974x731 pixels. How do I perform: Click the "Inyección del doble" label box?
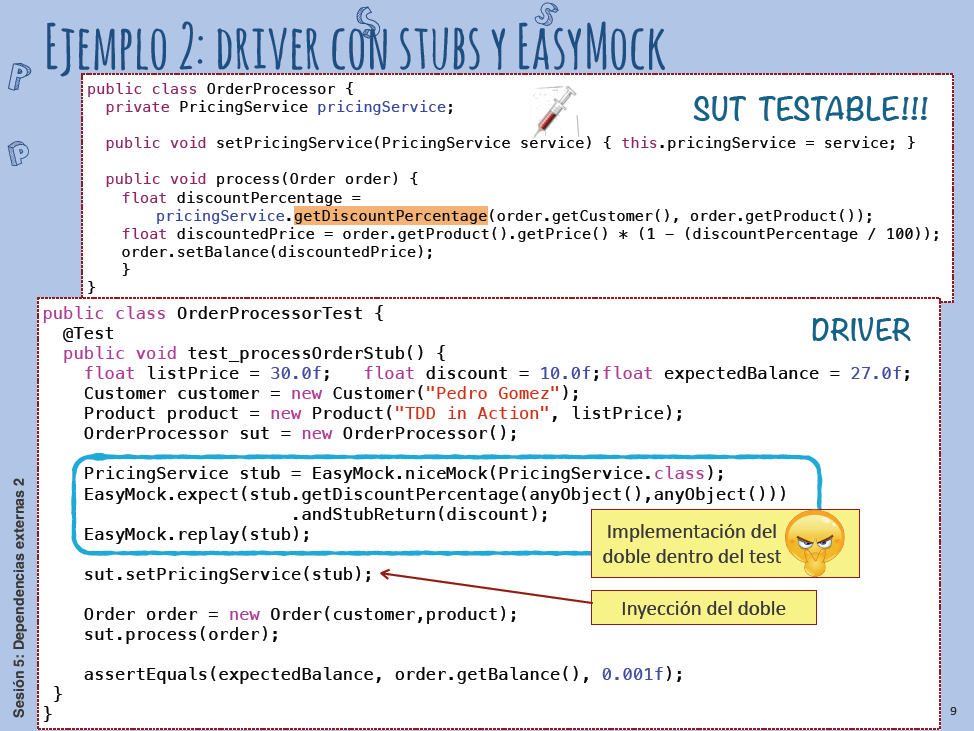point(703,608)
